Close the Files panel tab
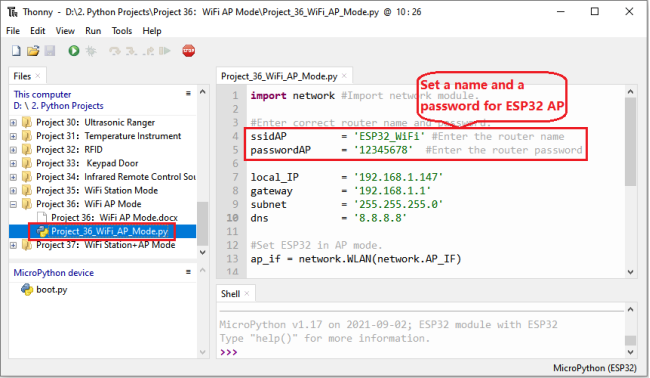650x378 pixels. [38, 76]
